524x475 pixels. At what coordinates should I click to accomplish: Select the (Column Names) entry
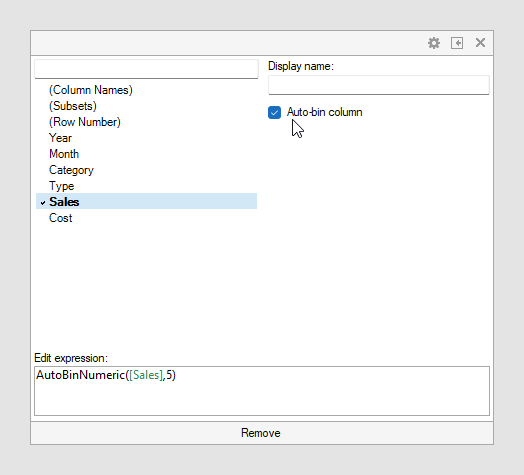[x=91, y=90]
